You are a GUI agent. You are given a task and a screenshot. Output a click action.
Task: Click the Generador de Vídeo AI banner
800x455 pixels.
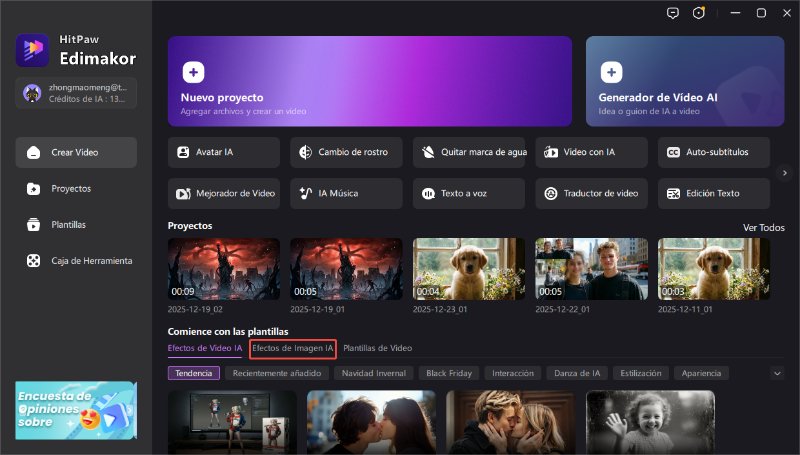coord(685,81)
